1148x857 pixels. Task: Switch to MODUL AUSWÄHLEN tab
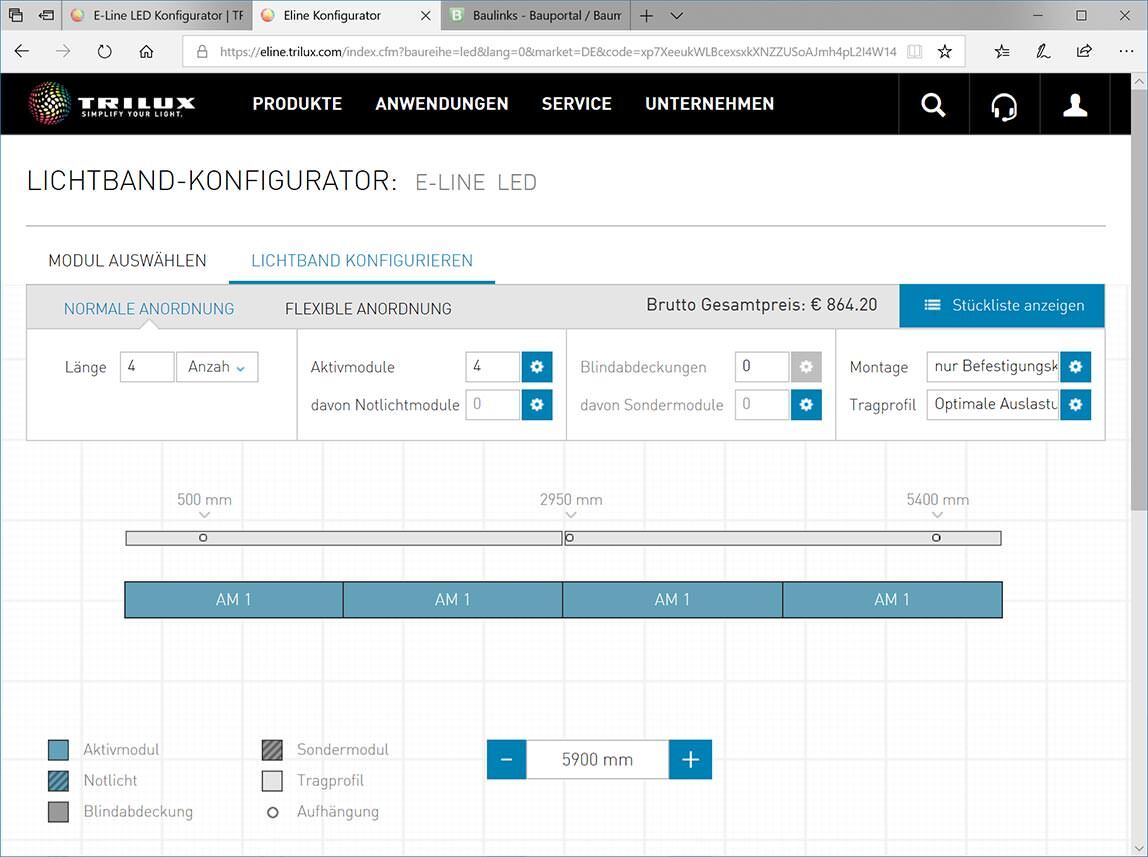pyautogui.click(x=127, y=261)
